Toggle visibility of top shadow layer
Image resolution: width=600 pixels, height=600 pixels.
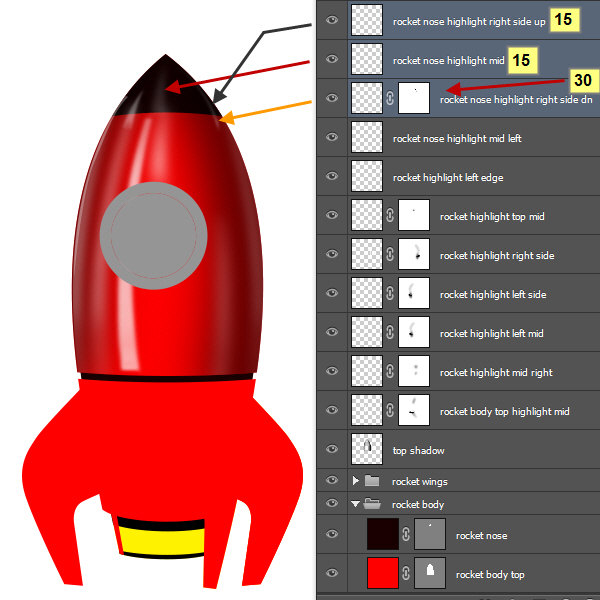[x=332, y=450]
